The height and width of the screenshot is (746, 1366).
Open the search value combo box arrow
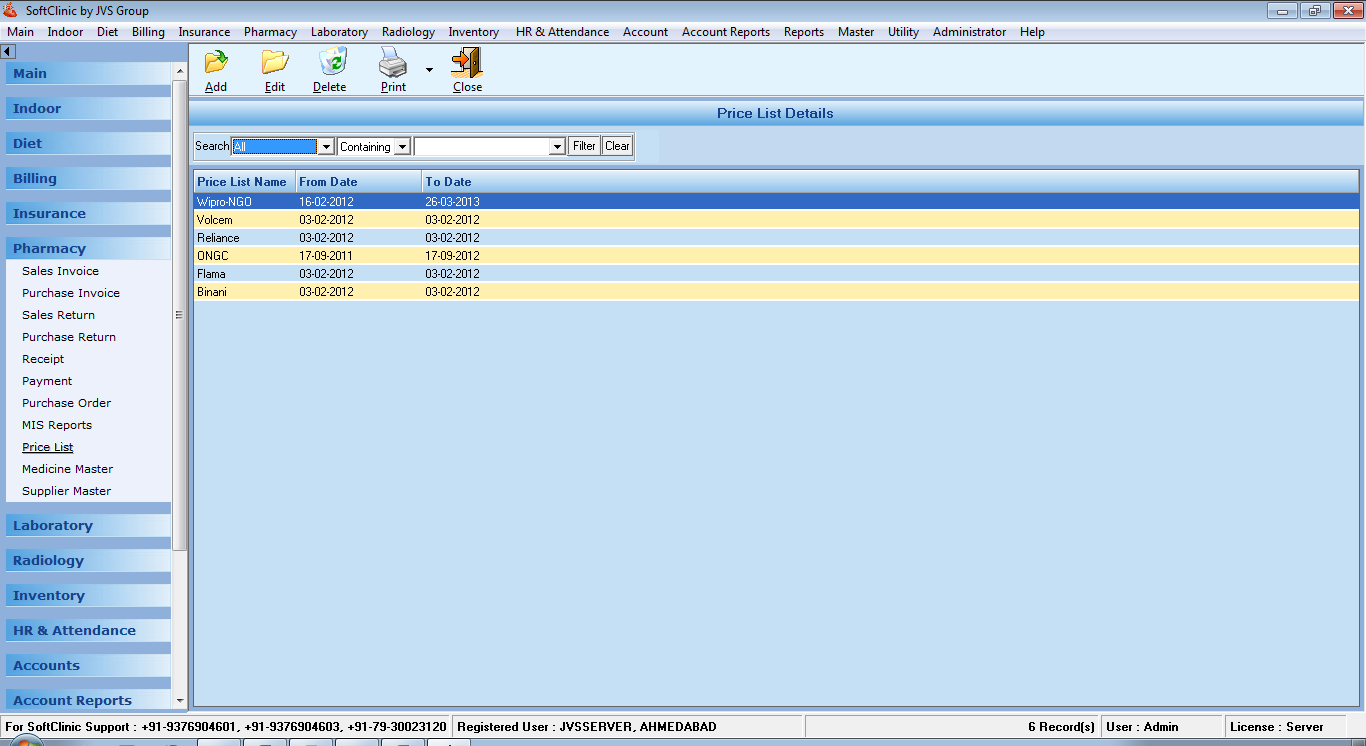[x=557, y=147]
